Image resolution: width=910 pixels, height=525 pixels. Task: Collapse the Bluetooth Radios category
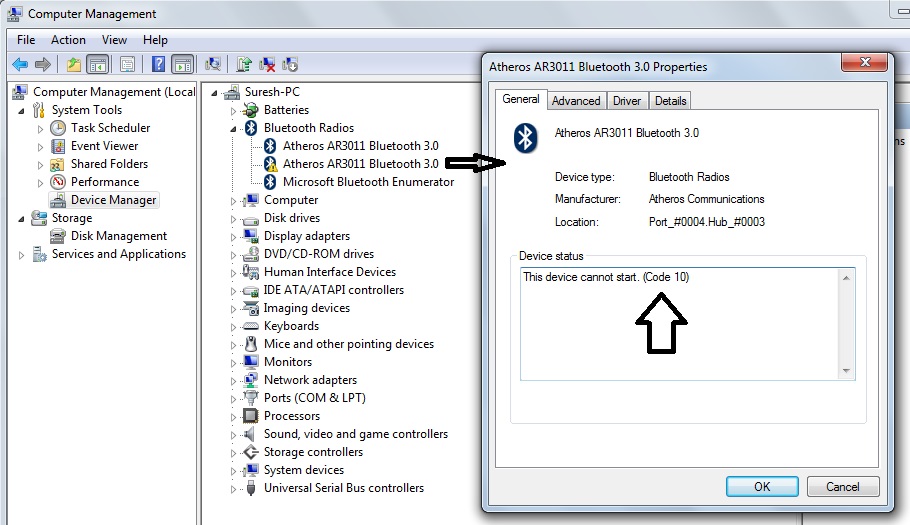pyautogui.click(x=233, y=129)
